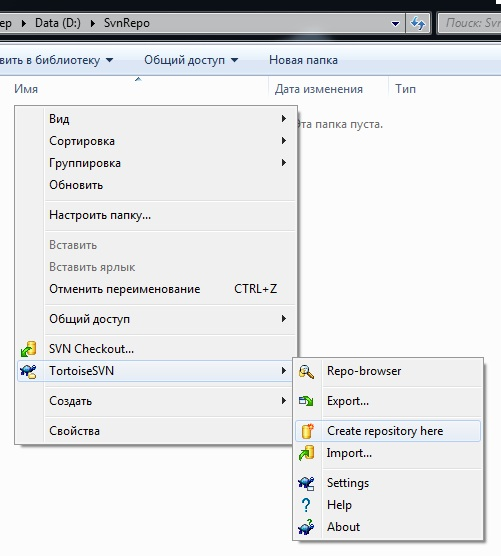The width and height of the screenshot is (501, 556).
Task: Click the Help question mark icon
Action: [x=306, y=505]
